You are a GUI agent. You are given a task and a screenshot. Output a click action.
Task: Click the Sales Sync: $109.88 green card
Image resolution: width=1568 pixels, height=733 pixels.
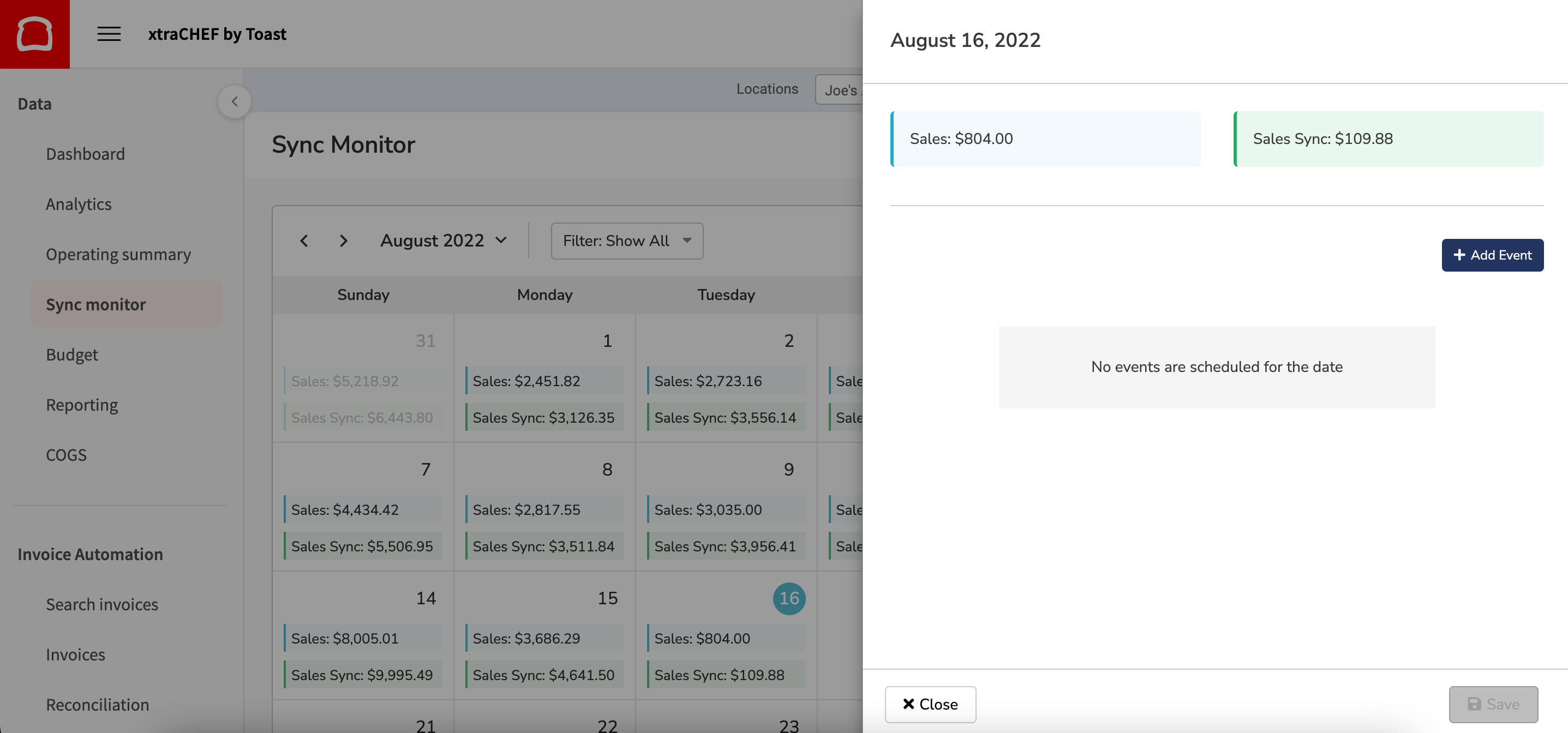[1389, 139]
